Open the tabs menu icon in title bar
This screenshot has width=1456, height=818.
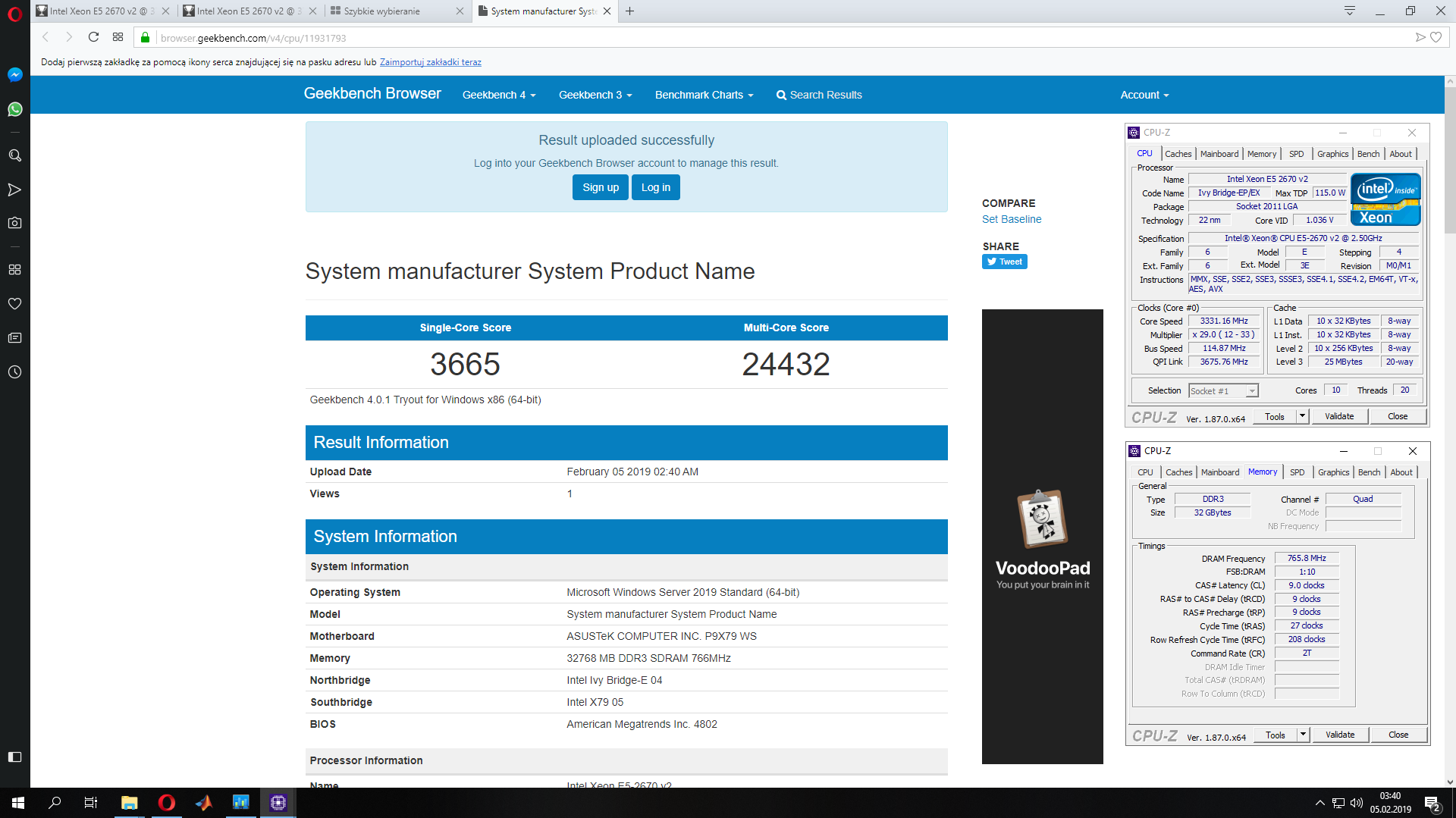click(1350, 11)
